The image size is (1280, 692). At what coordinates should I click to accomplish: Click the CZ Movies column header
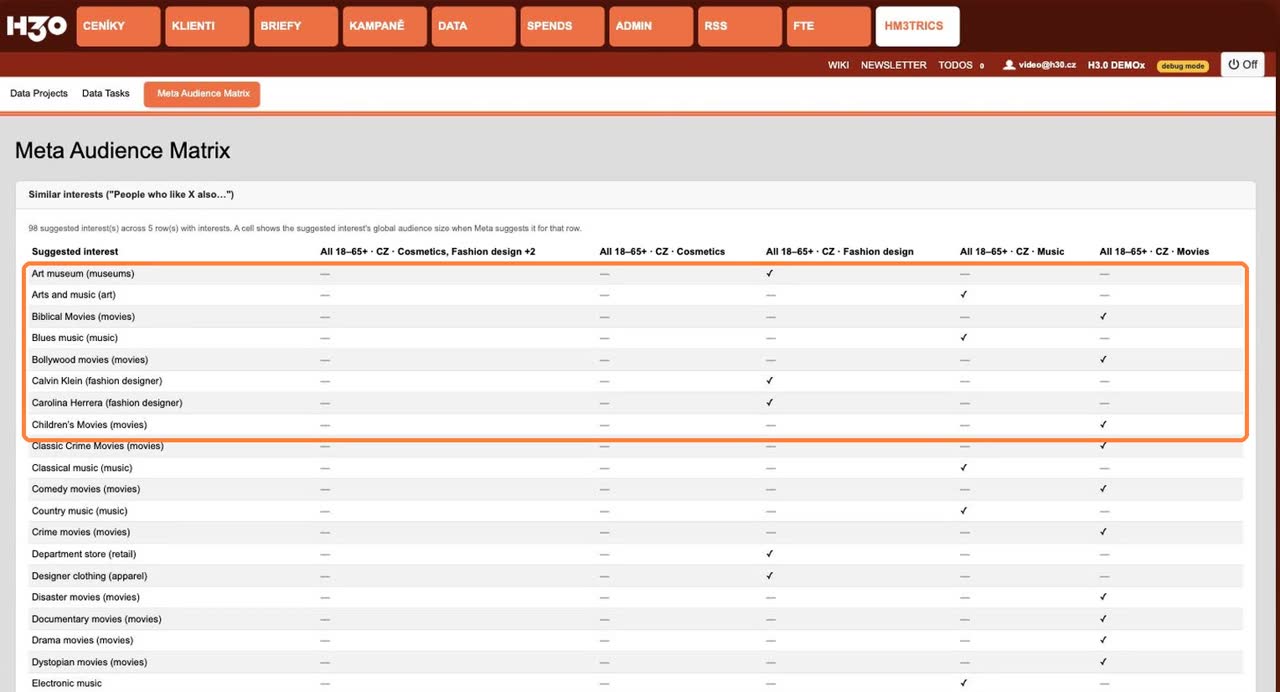click(x=1154, y=252)
